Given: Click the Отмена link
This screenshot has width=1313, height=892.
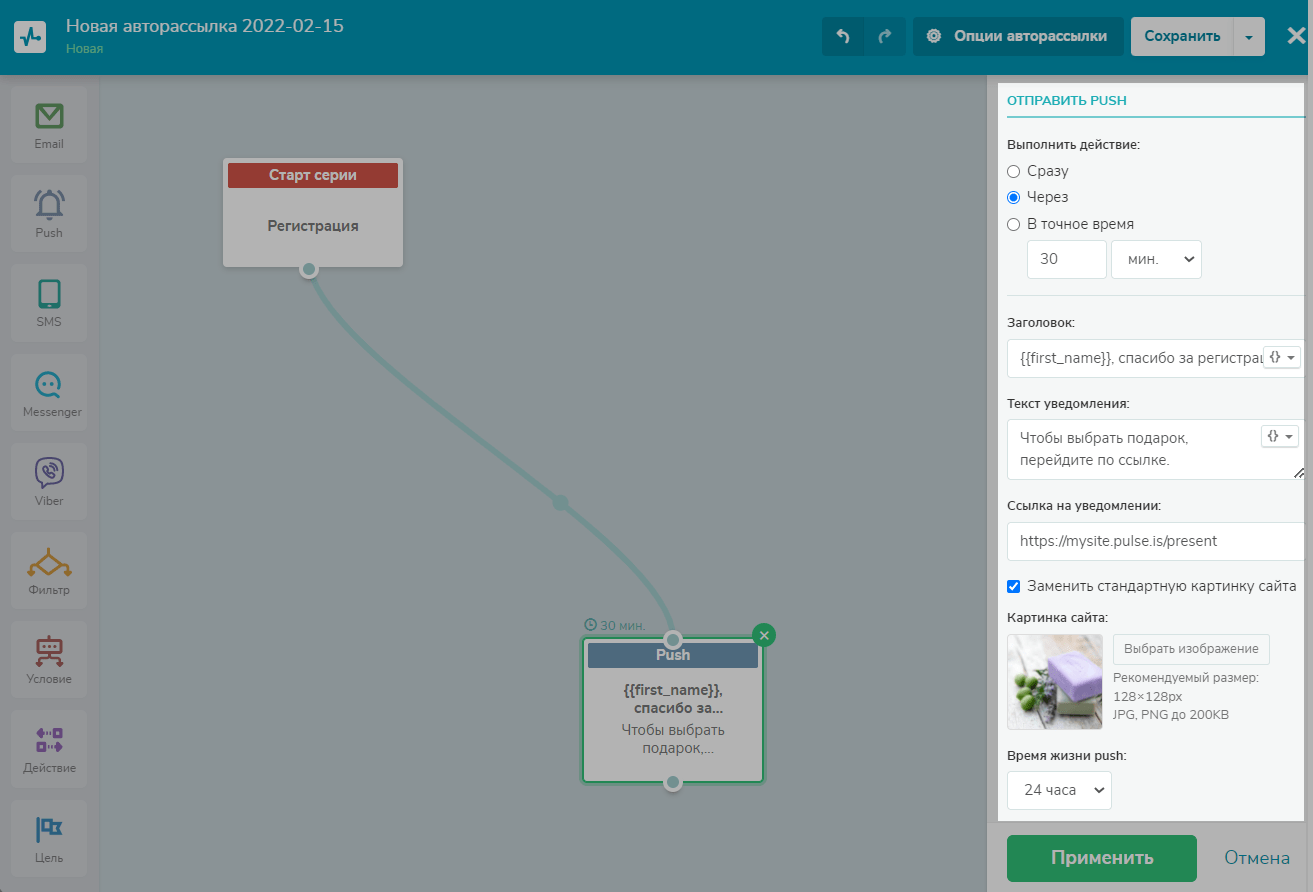Looking at the screenshot, I should click(x=1257, y=858).
